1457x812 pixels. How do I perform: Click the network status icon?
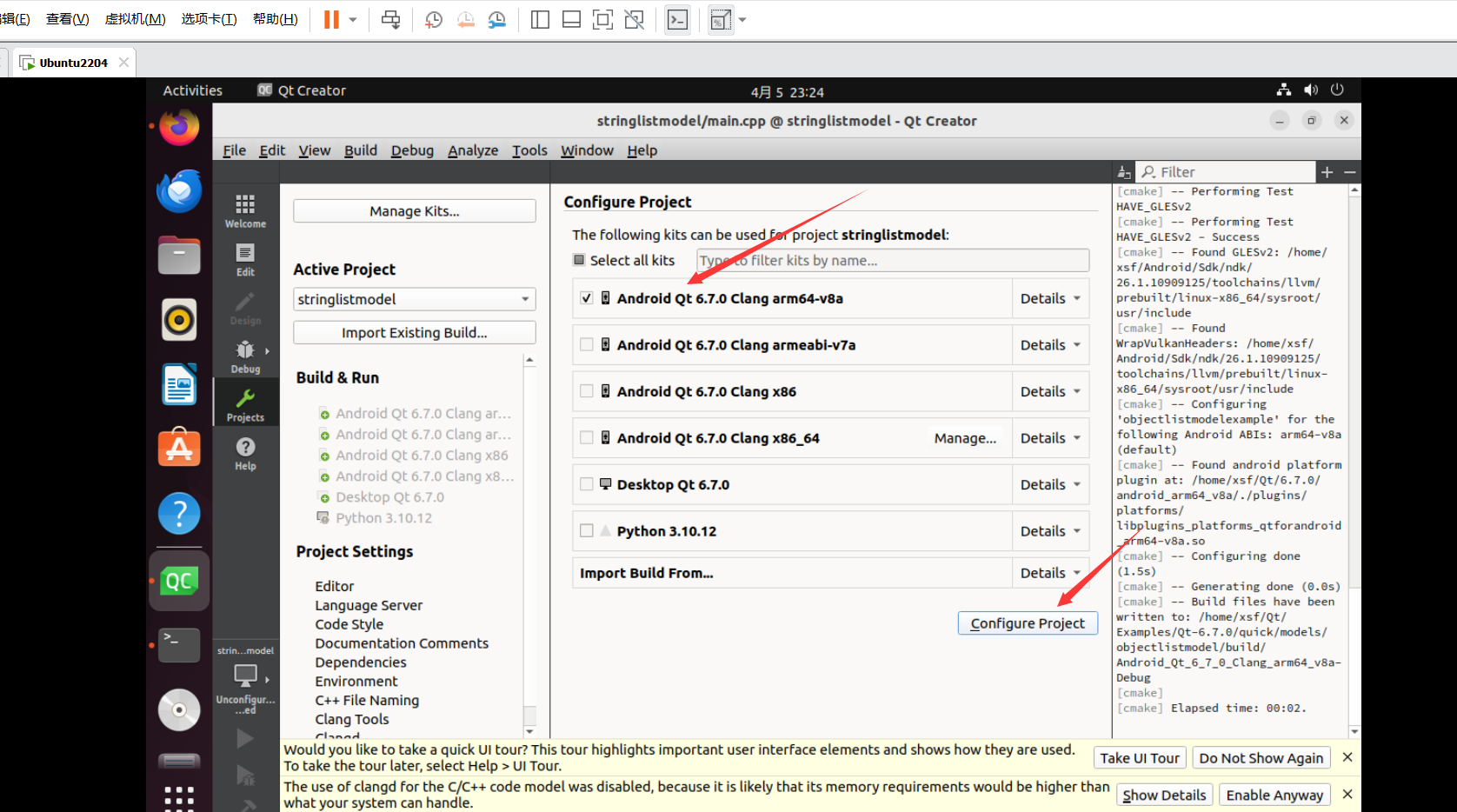[x=1284, y=90]
